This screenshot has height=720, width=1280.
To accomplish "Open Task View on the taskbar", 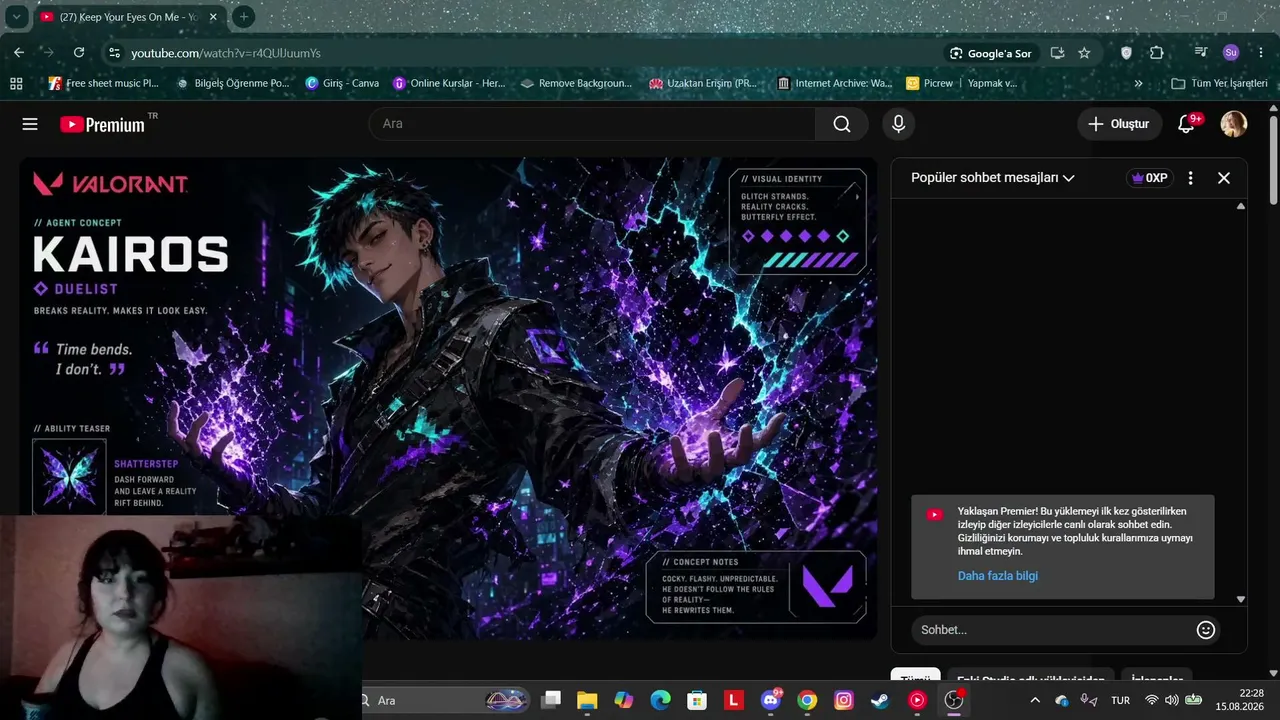I will [551, 701].
